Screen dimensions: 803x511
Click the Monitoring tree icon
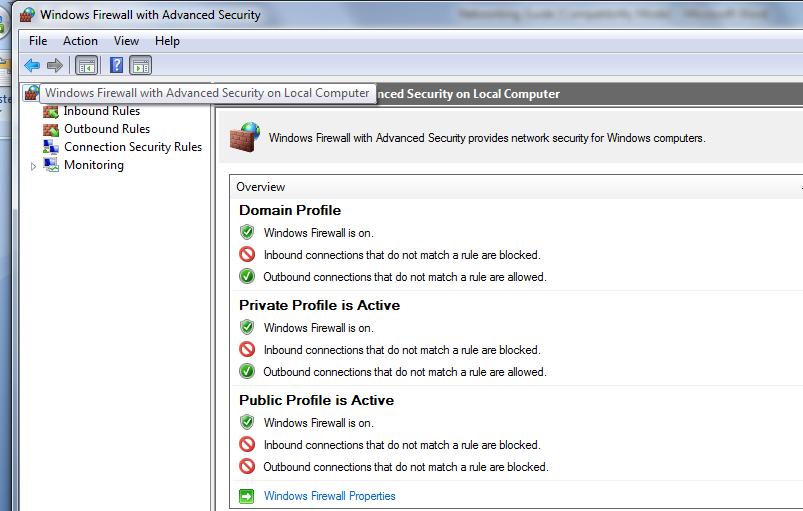(51, 165)
